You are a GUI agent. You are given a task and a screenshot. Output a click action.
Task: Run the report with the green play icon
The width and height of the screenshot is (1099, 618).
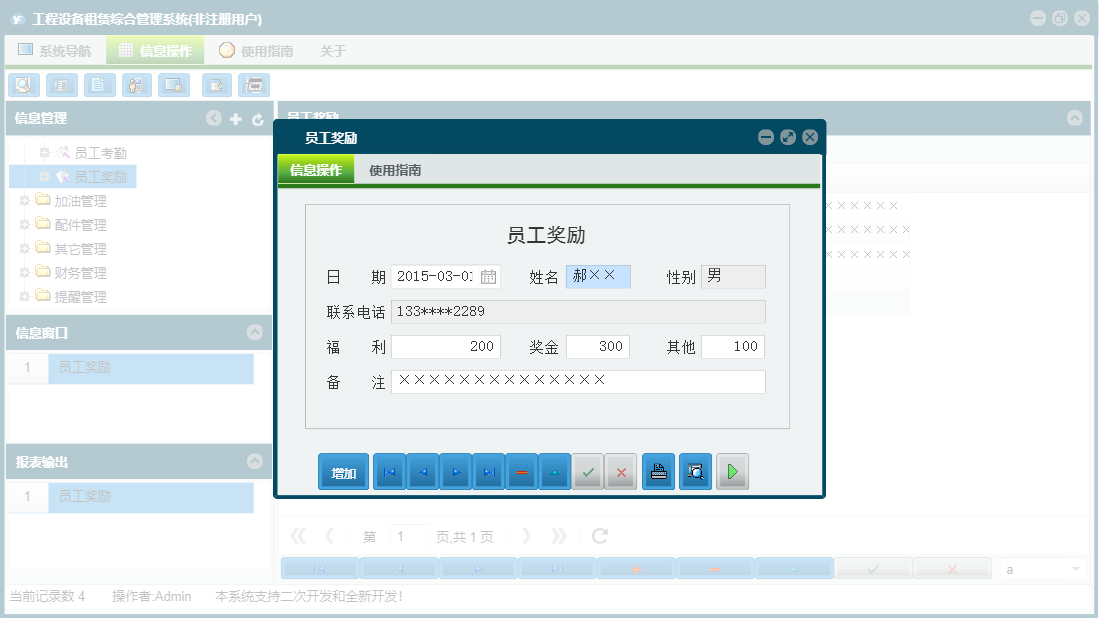[732, 471]
